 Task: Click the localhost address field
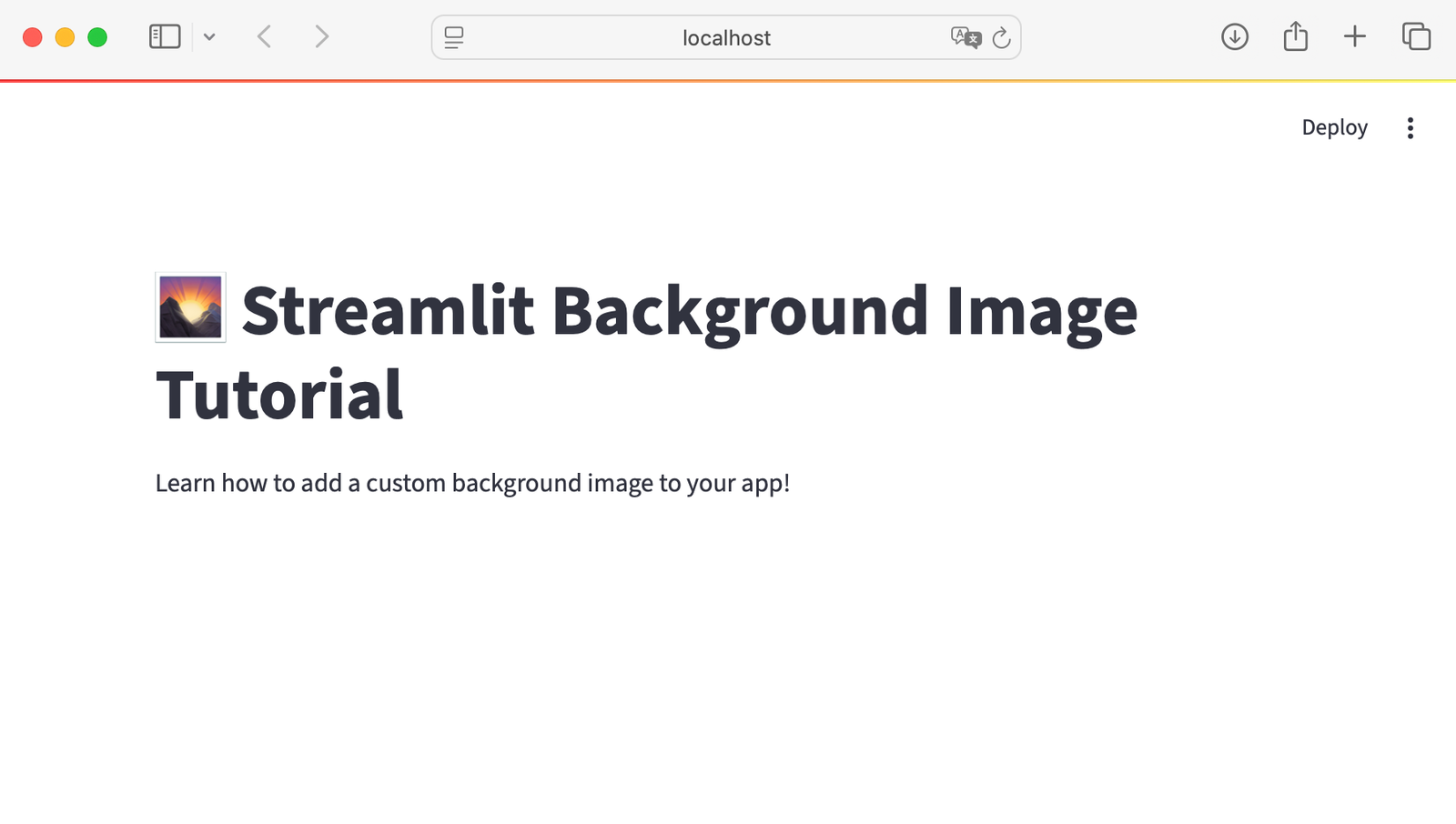click(x=725, y=37)
